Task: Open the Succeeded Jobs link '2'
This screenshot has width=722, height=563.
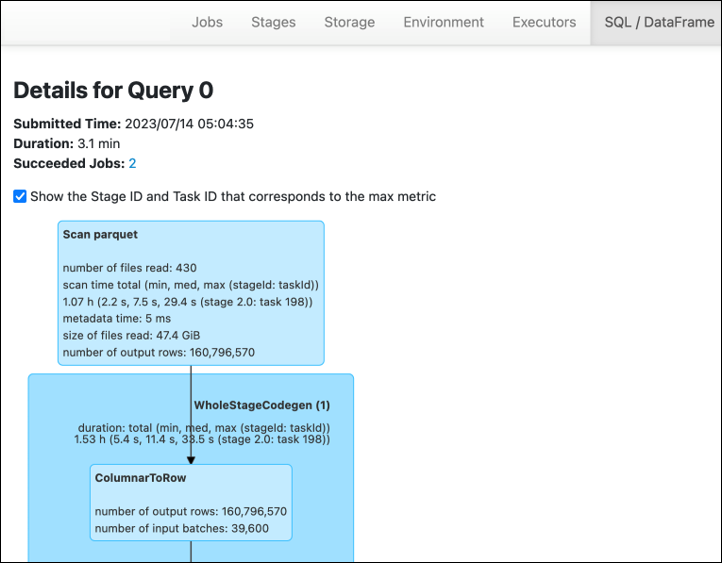Action: pos(132,163)
